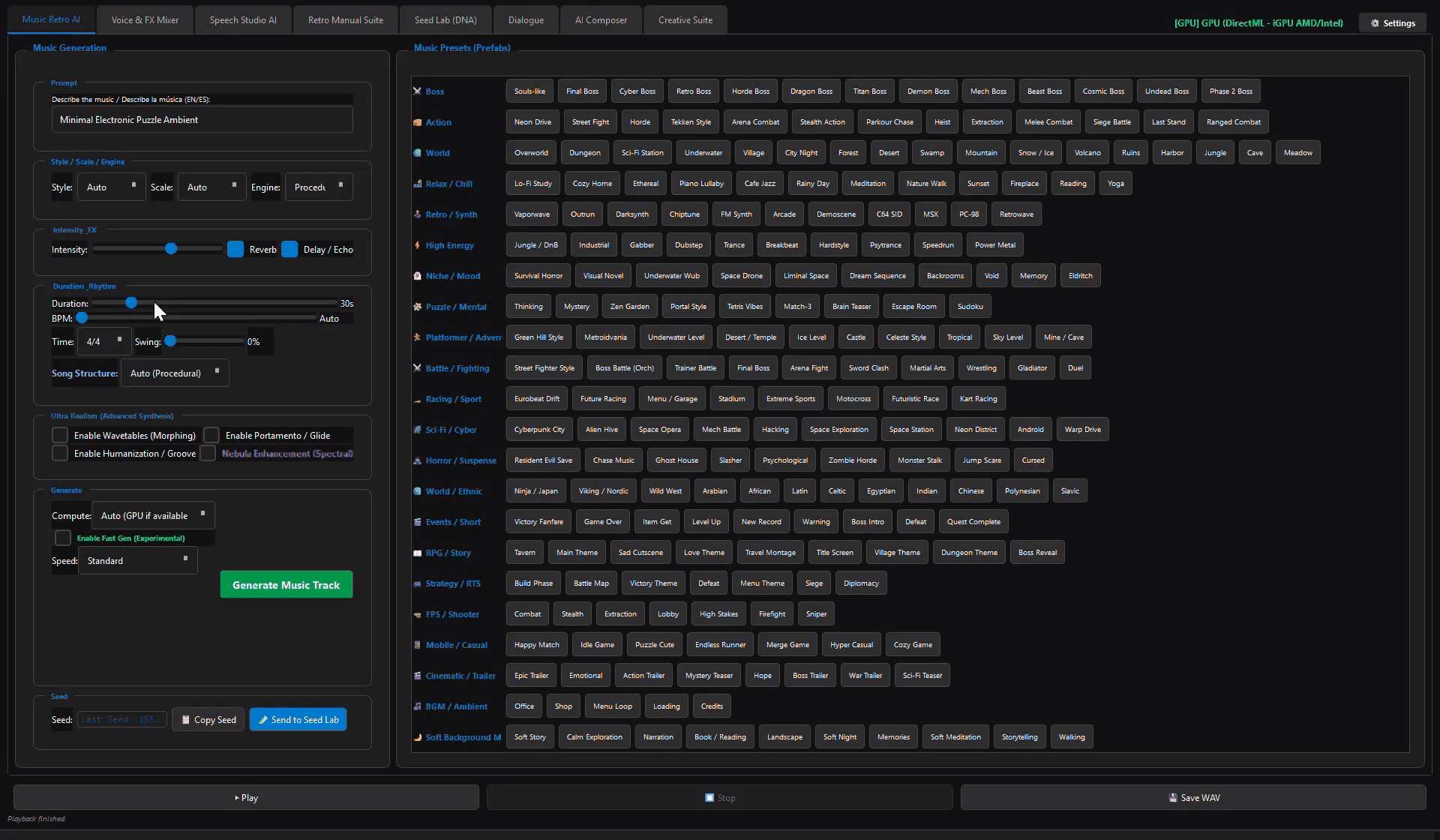
Task: Open Settings via gear button
Action: point(1393,23)
